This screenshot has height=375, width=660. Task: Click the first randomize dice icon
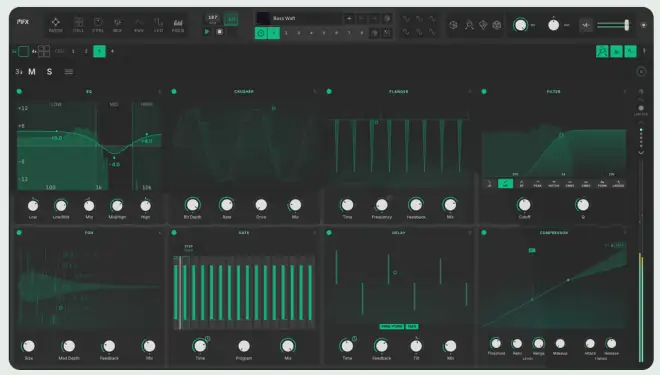pos(453,25)
